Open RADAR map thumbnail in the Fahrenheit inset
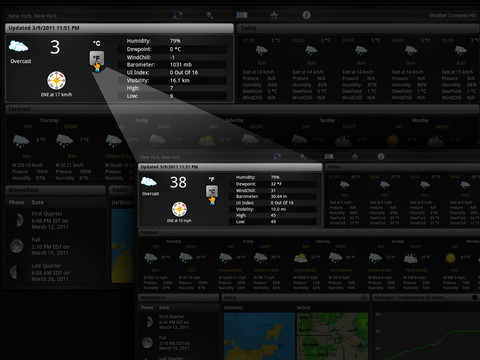The width and height of the screenshot is (480, 360). click(332, 336)
